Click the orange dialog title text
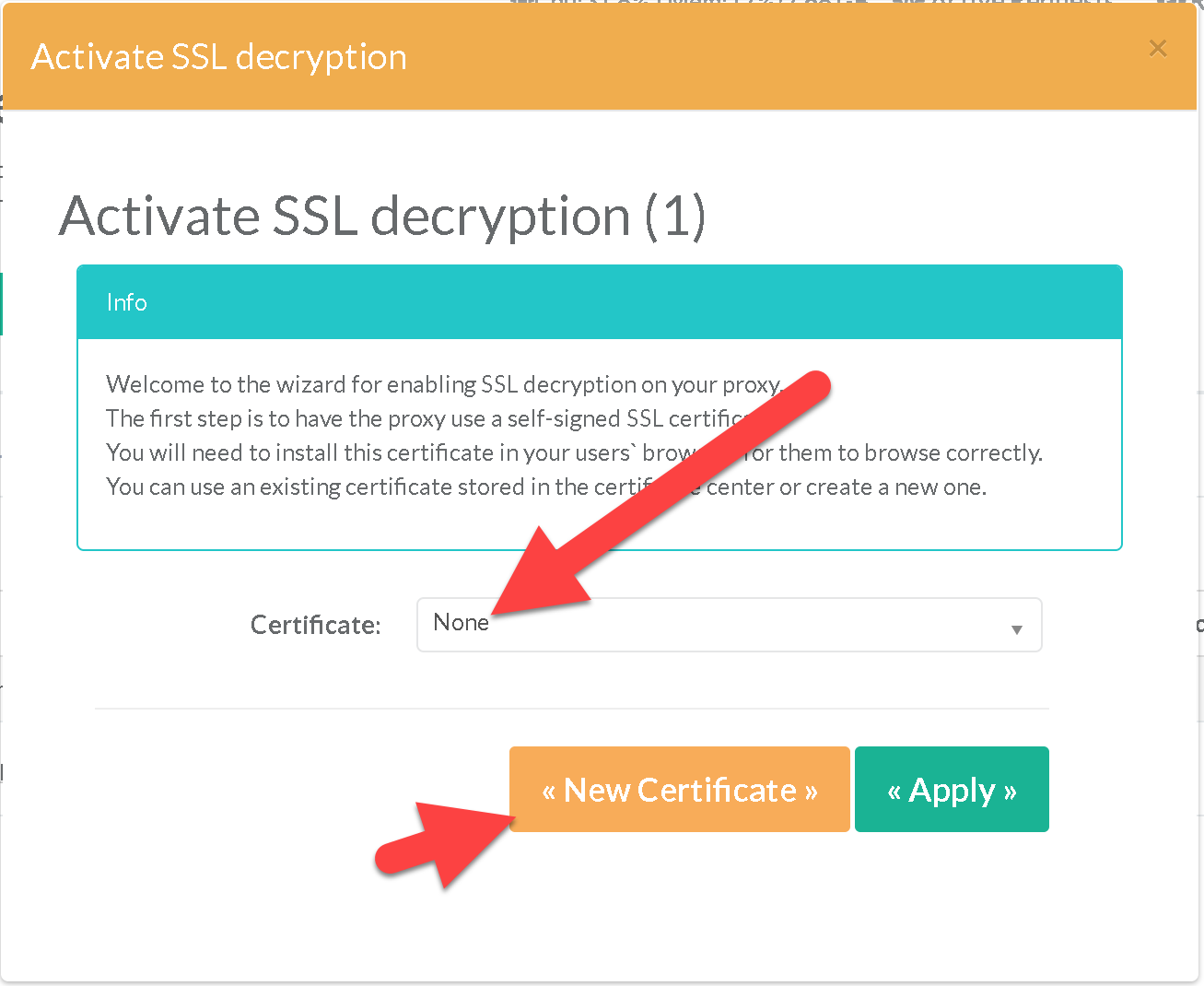 pyautogui.click(x=219, y=57)
